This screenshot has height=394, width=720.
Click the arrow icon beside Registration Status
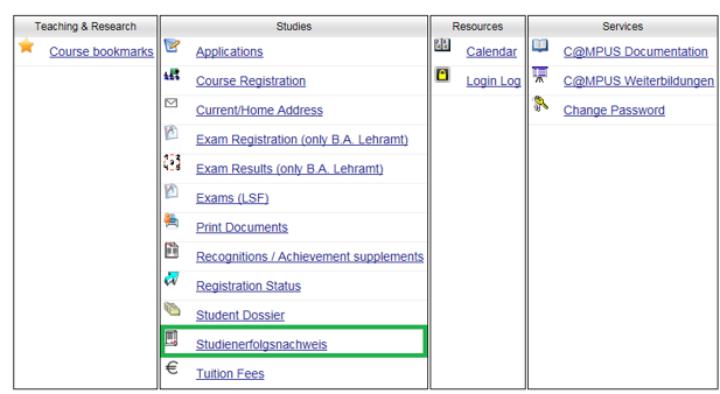click(172, 279)
